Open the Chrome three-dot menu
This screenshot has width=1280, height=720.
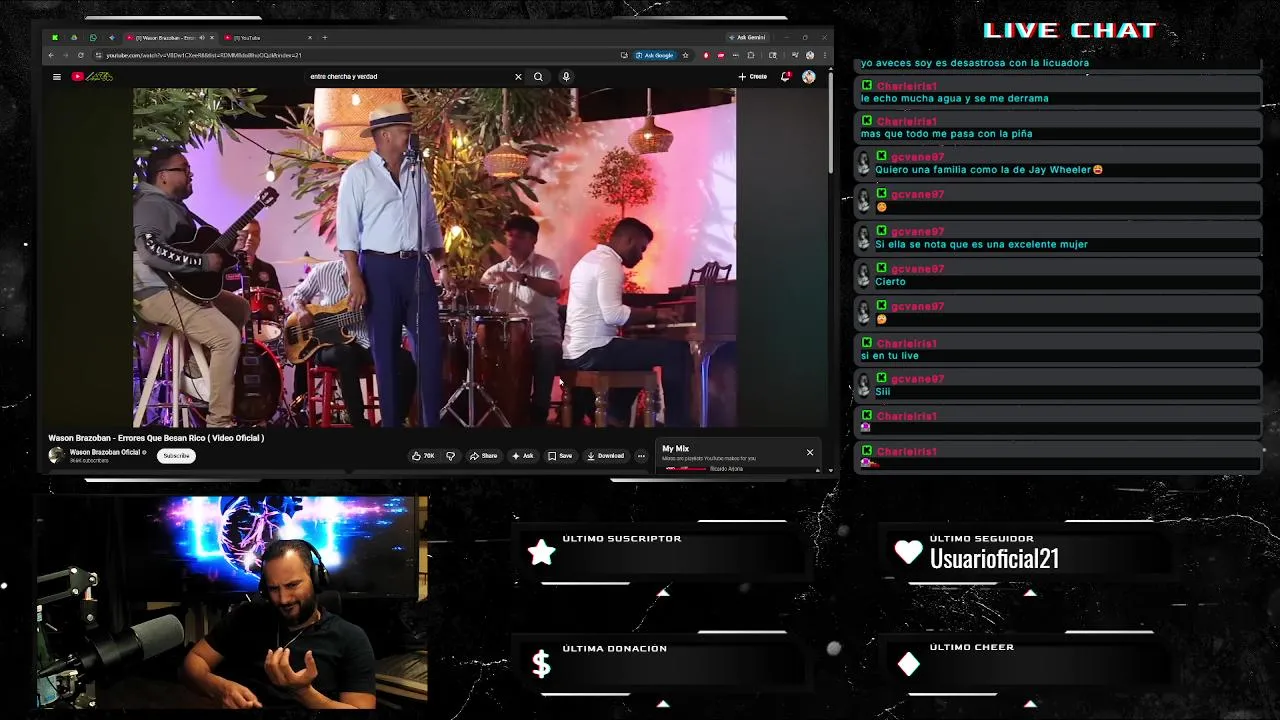point(825,55)
